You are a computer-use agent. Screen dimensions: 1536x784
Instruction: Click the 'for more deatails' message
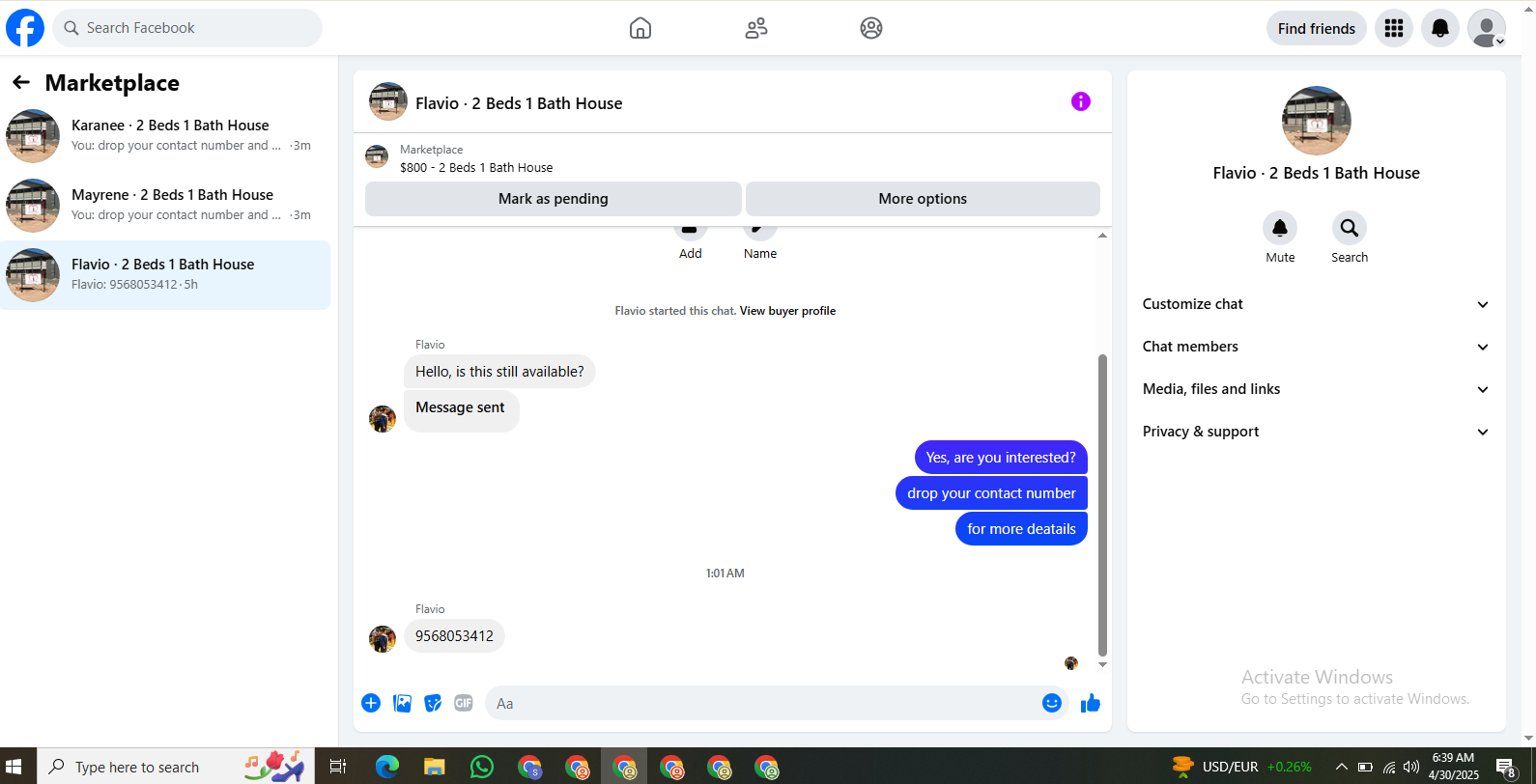pyautogui.click(x=1021, y=529)
